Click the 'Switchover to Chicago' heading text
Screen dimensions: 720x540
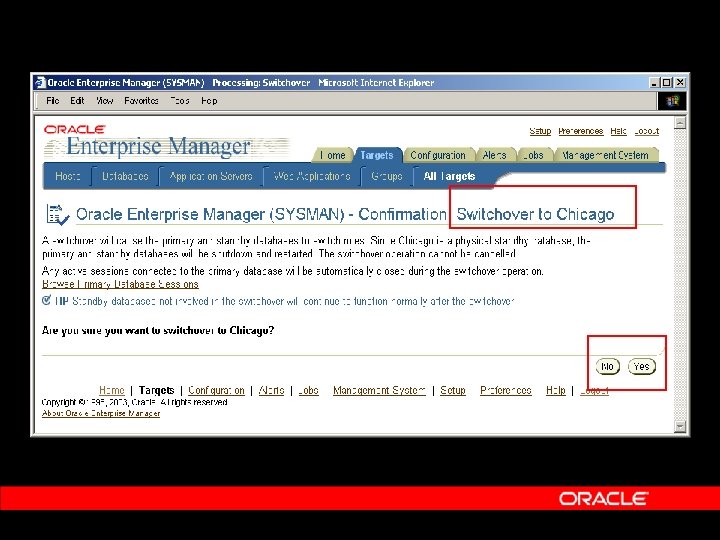(x=535, y=214)
